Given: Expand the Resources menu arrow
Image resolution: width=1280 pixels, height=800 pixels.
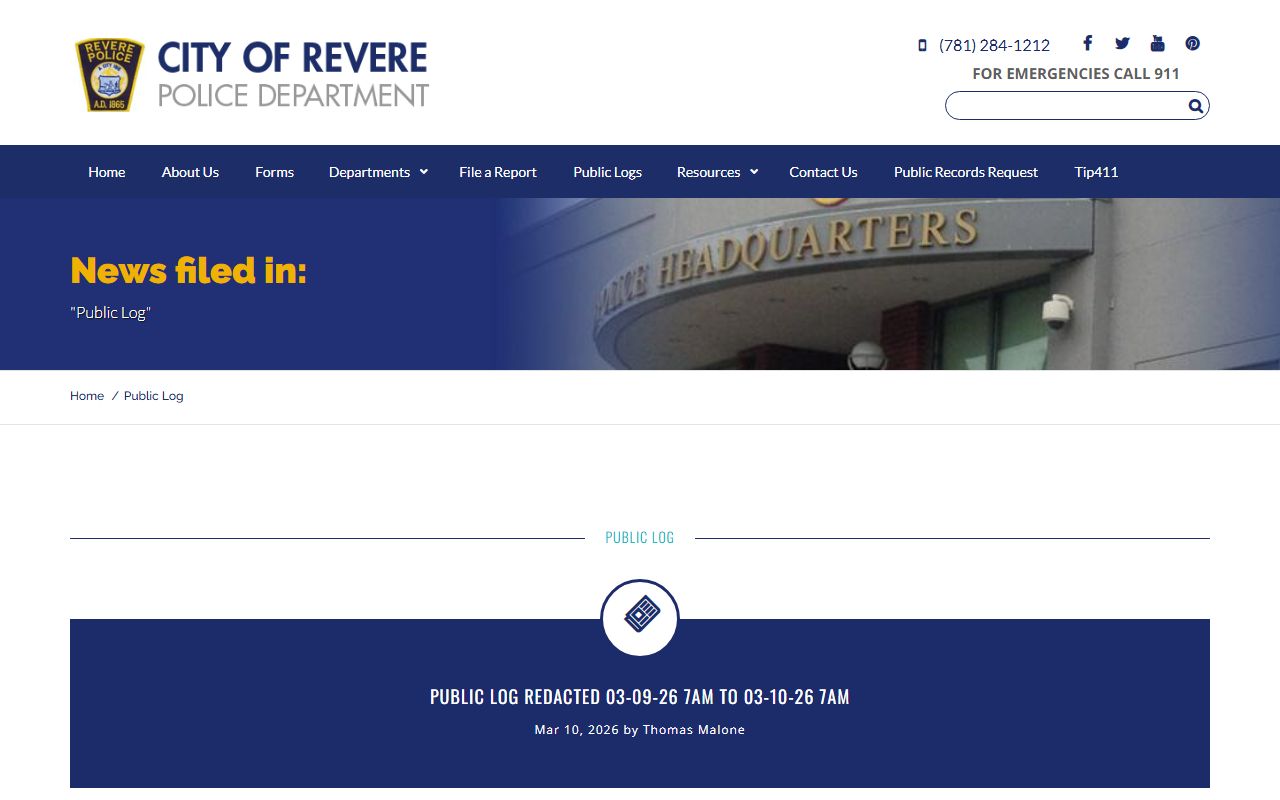Looking at the screenshot, I should pyautogui.click(x=754, y=172).
